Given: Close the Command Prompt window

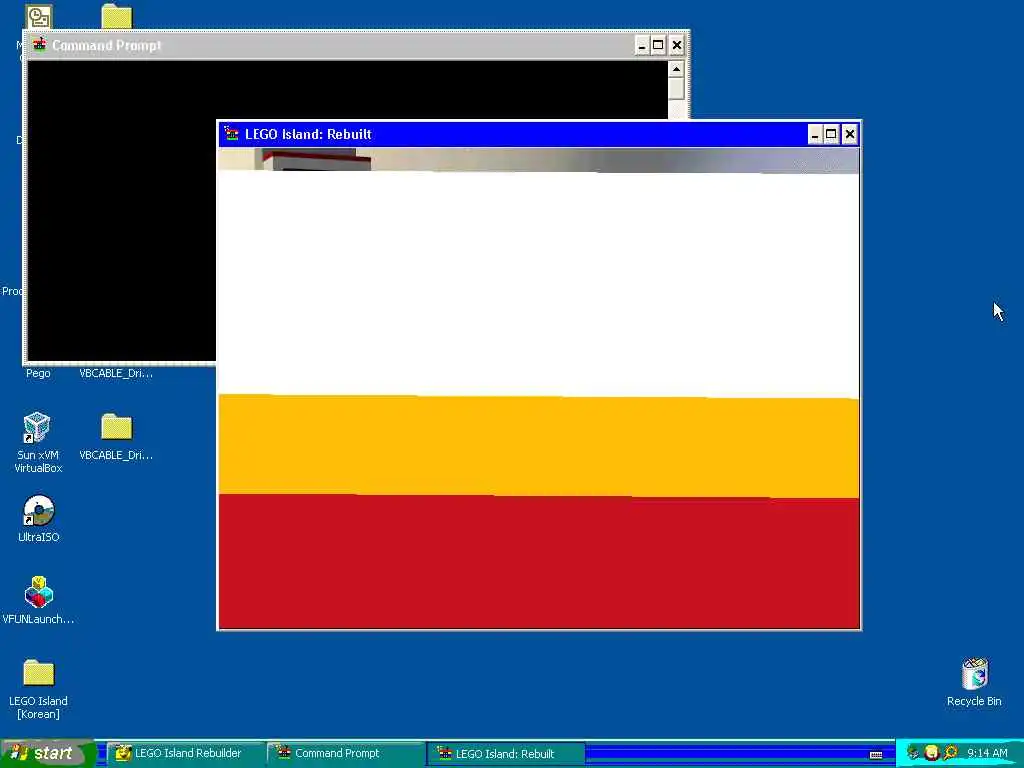Looking at the screenshot, I should 677,45.
